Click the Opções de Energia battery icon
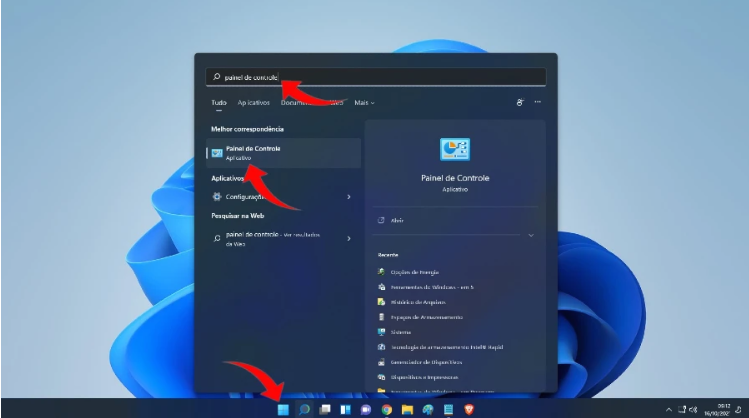 pyautogui.click(x=381, y=272)
